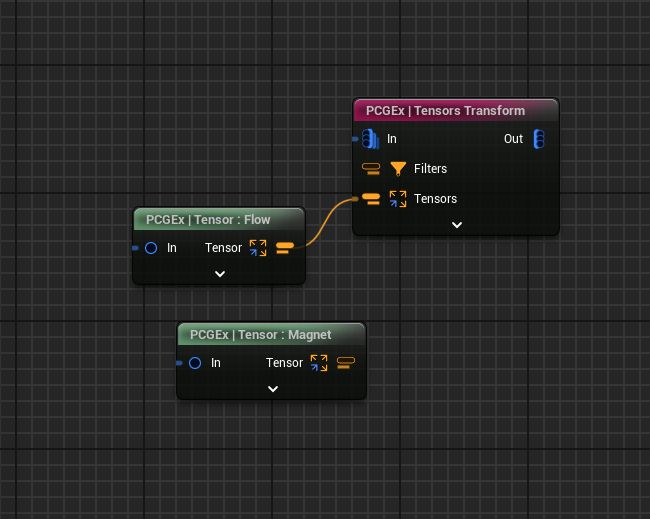Click the orange wire between Flow and Tensors
The width and height of the screenshot is (650, 519).
327,223
